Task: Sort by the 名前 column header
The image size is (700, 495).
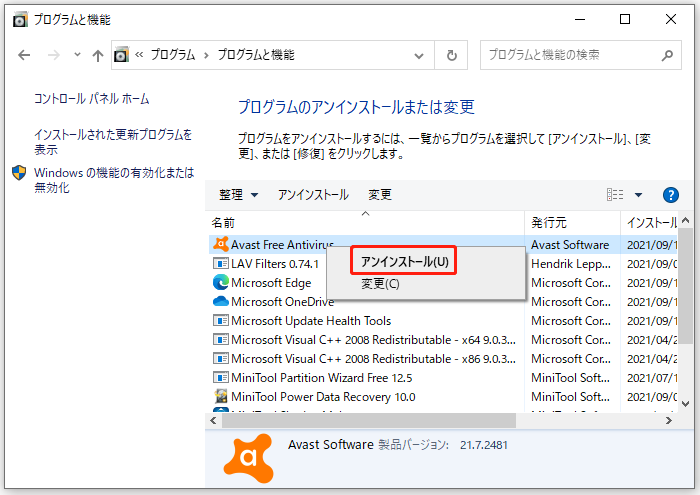Action: tap(366, 222)
